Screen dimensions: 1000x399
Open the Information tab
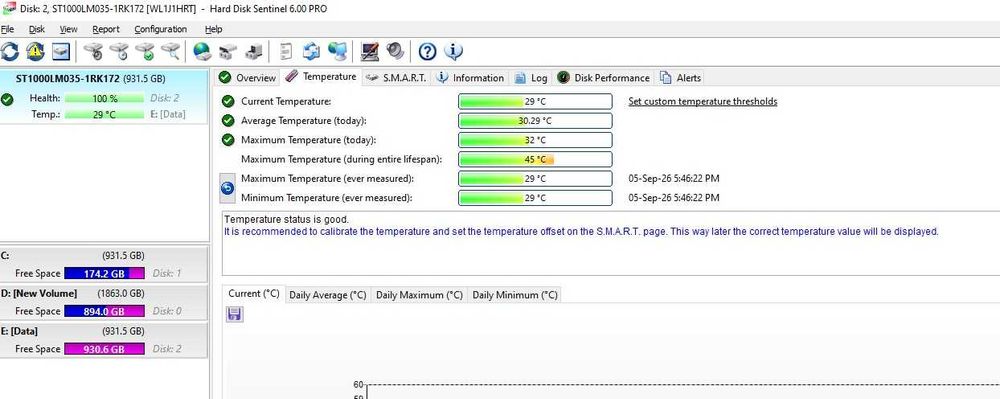pos(471,78)
